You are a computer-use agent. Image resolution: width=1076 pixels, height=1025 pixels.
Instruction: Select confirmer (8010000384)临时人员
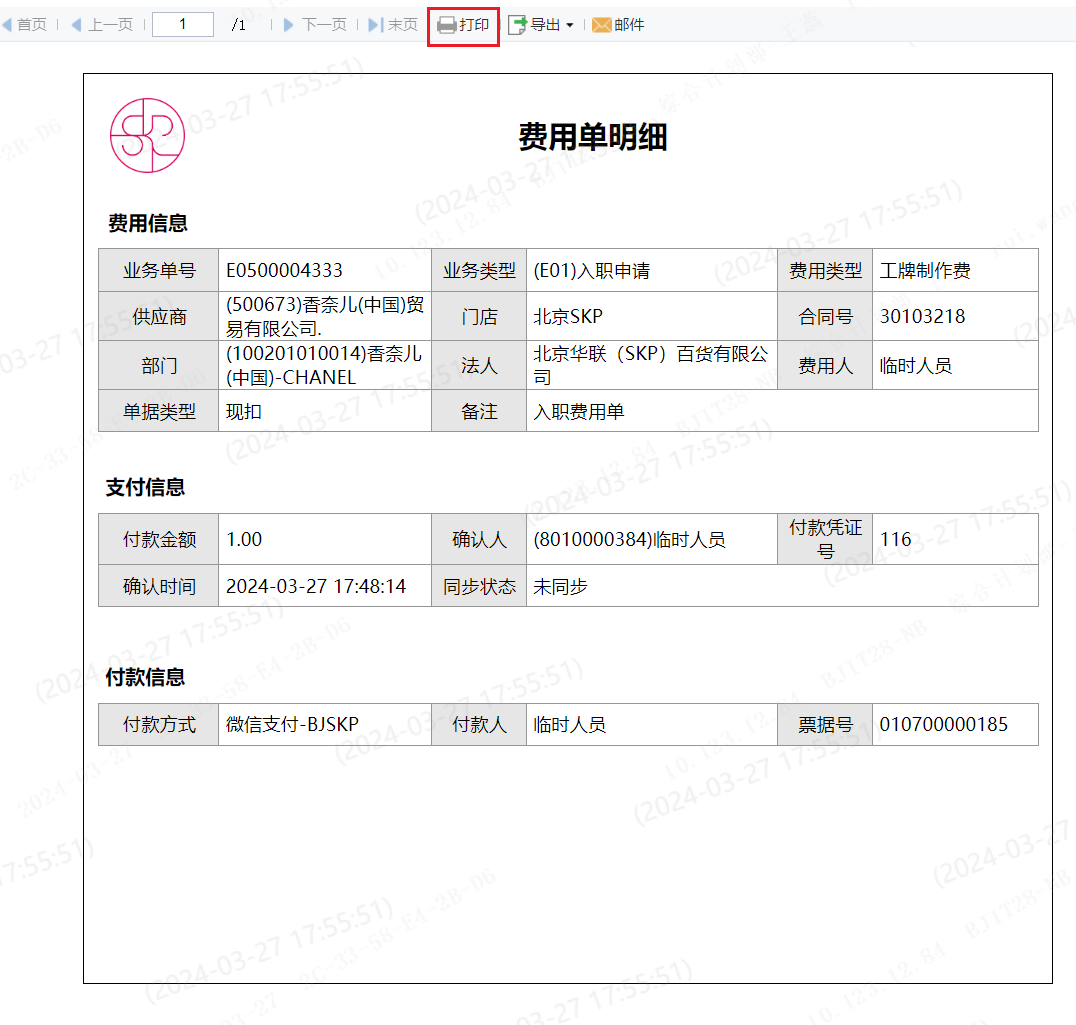[629, 539]
